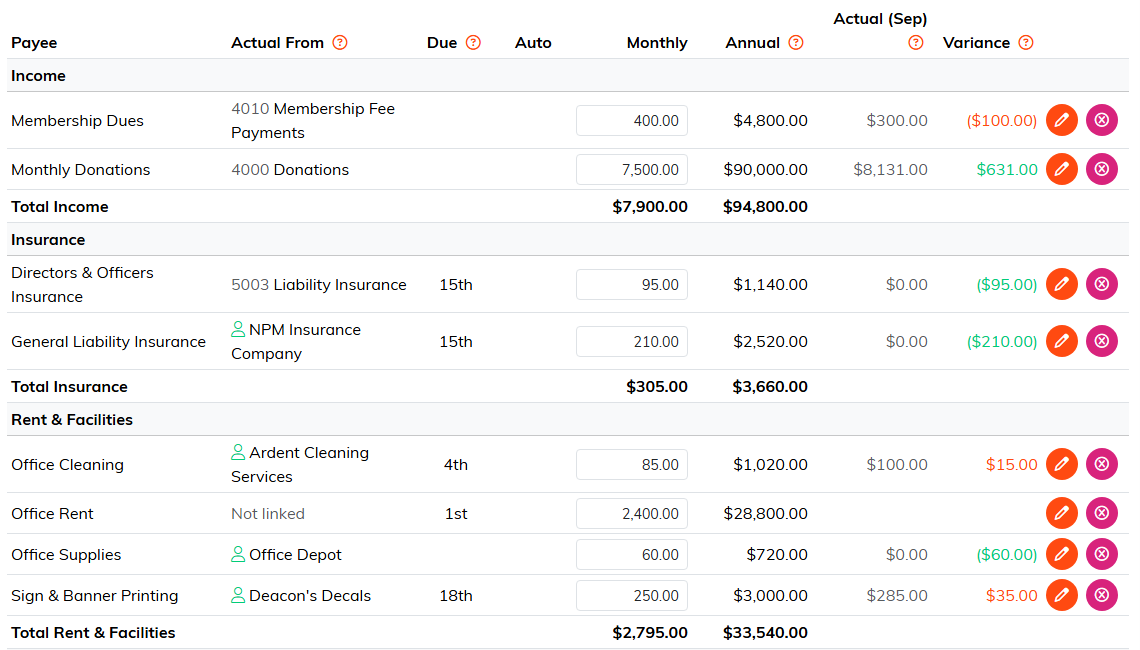Viewport: 1140px width, 650px height.
Task: Click the 1st due date cell
Action: point(456,513)
